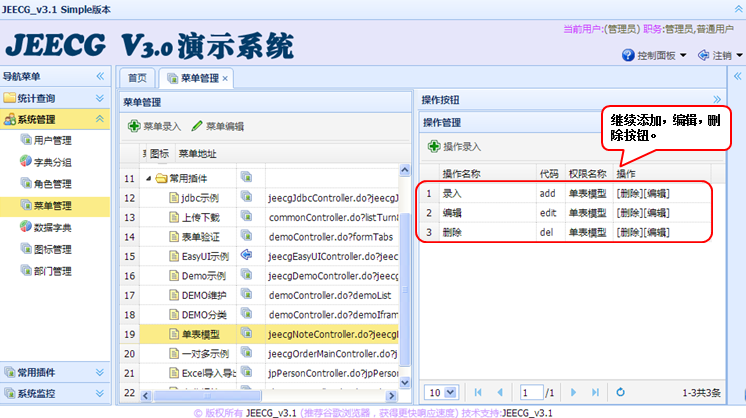Click the 数据字典 sidebar icon
Screen dimensions: 746x418
click(x=26, y=227)
